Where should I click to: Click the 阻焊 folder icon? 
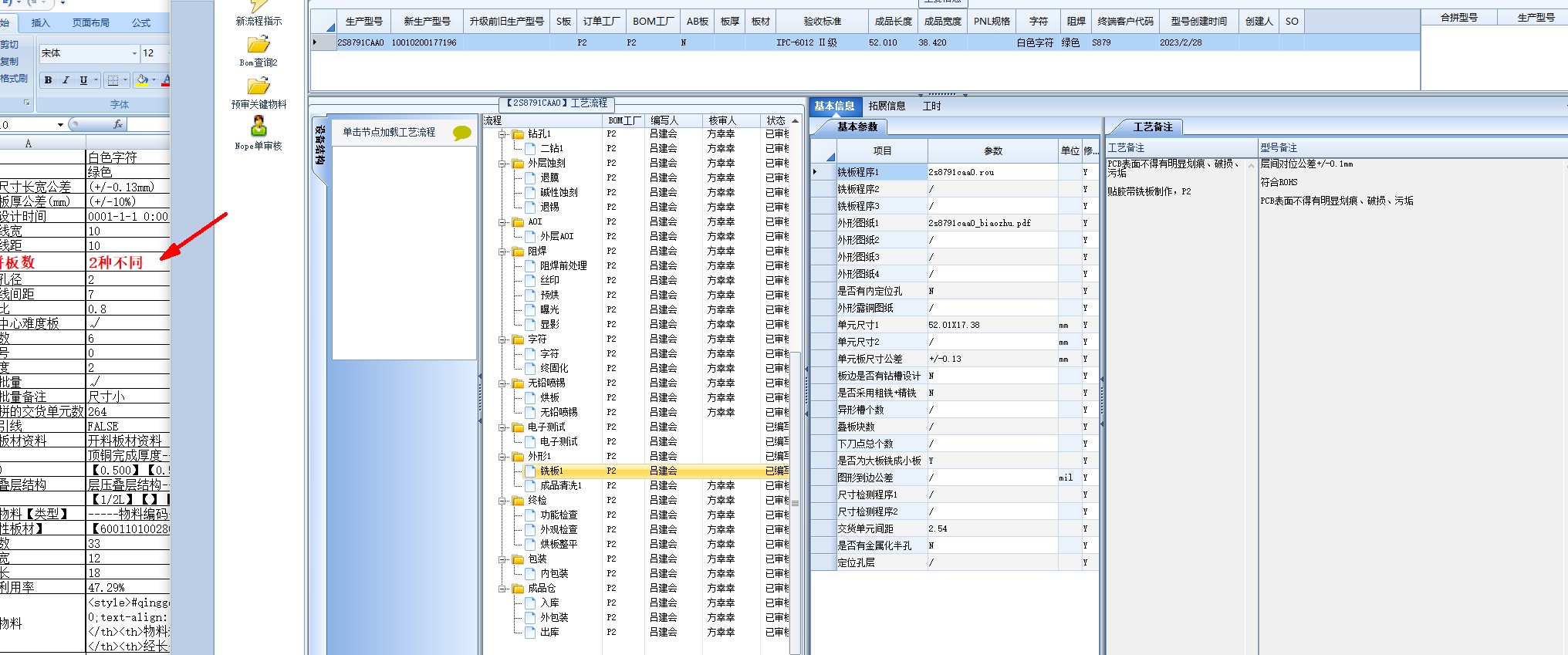click(519, 252)
